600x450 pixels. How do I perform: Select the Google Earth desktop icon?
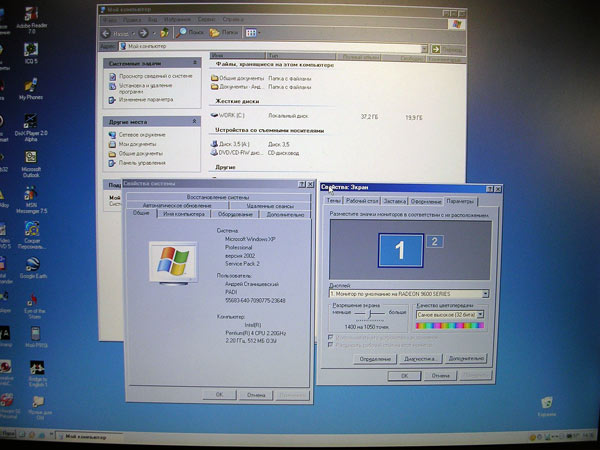click(x=33, y=268)
